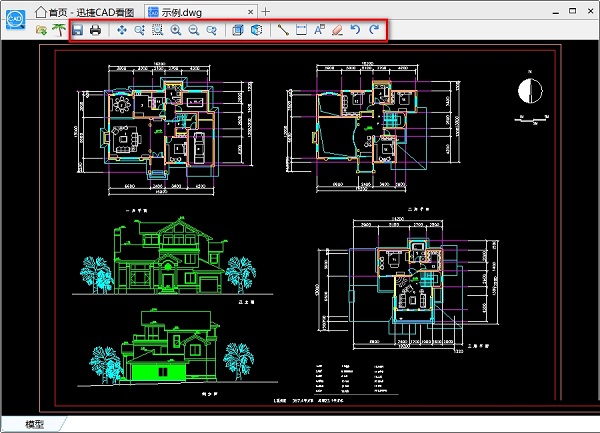Screen dimensions: 600x433
Task: Maximize the CAD viewer window
Action: [572, 11]
